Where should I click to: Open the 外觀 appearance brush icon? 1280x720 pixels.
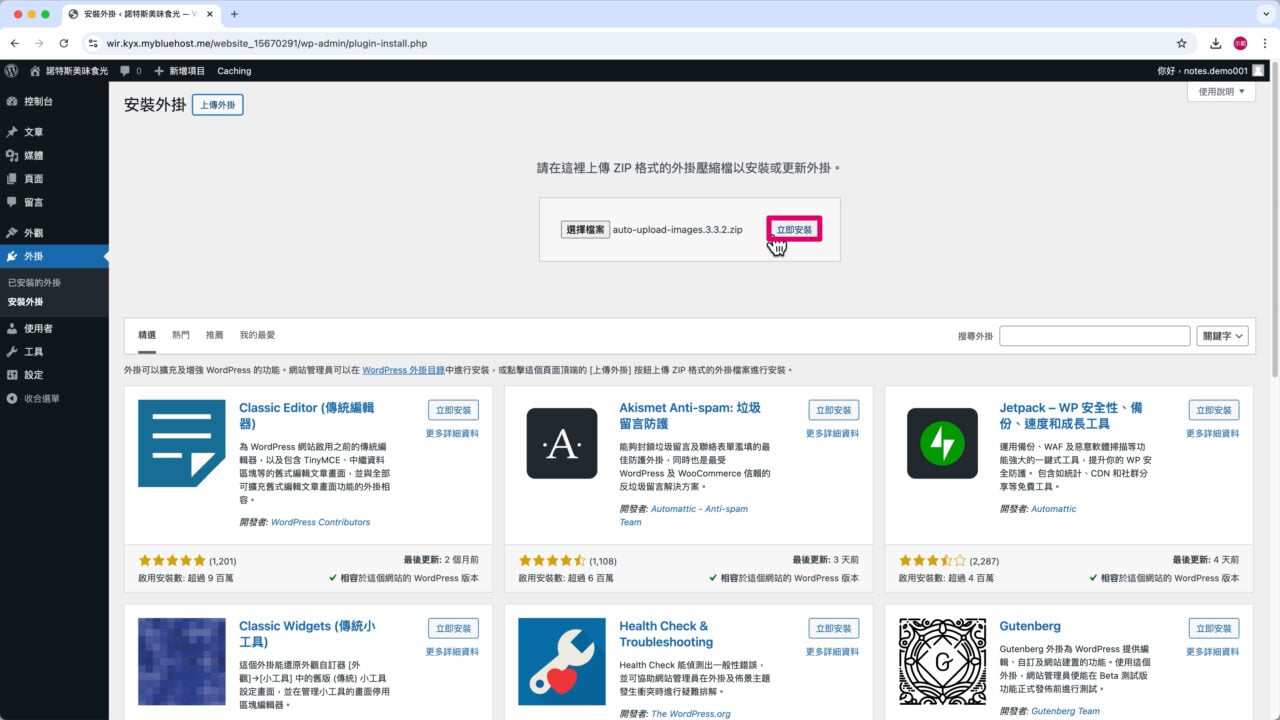pos(12,233)
